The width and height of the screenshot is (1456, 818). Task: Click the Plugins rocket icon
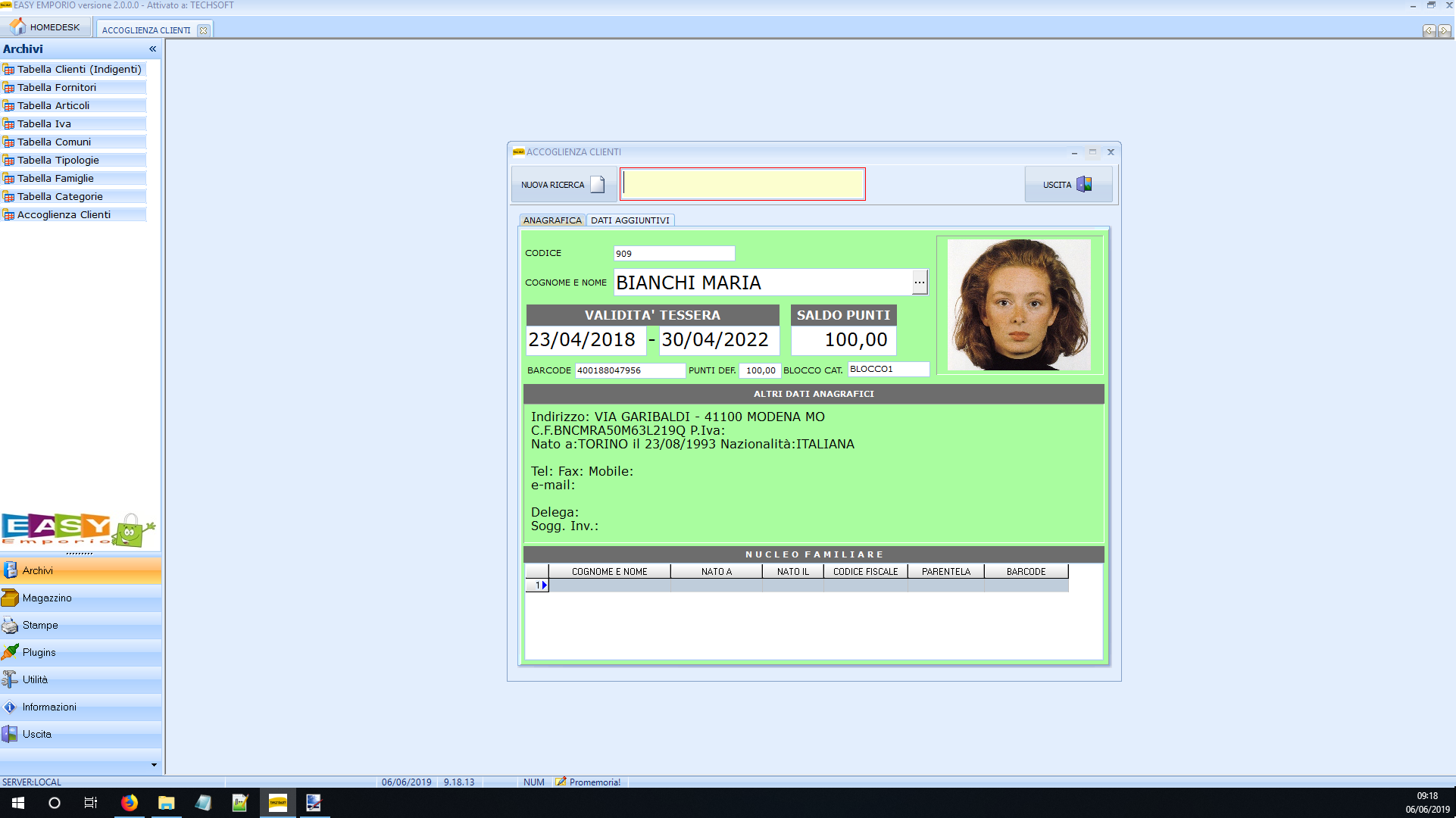[x=10, y=652]
